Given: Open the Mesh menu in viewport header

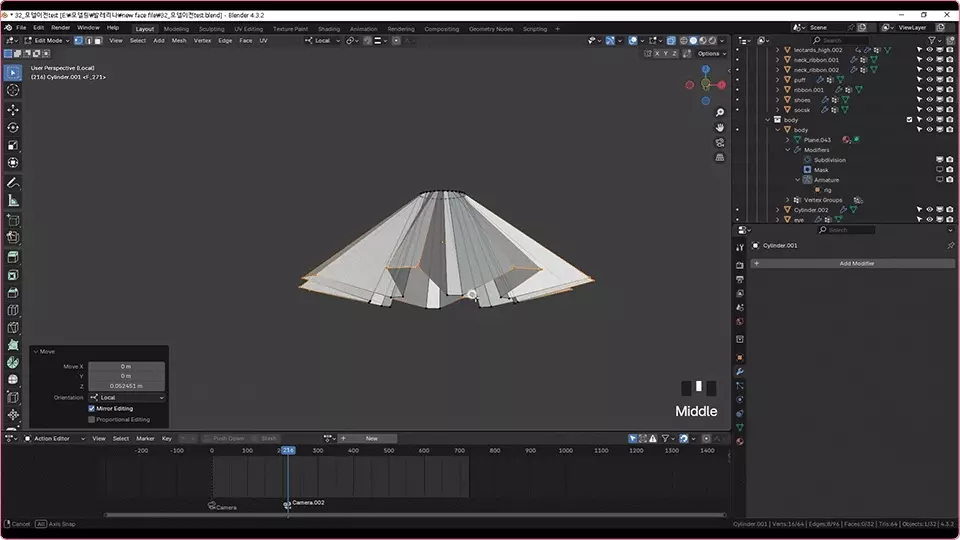Looking at the screenshot, I should pos(179,40).
